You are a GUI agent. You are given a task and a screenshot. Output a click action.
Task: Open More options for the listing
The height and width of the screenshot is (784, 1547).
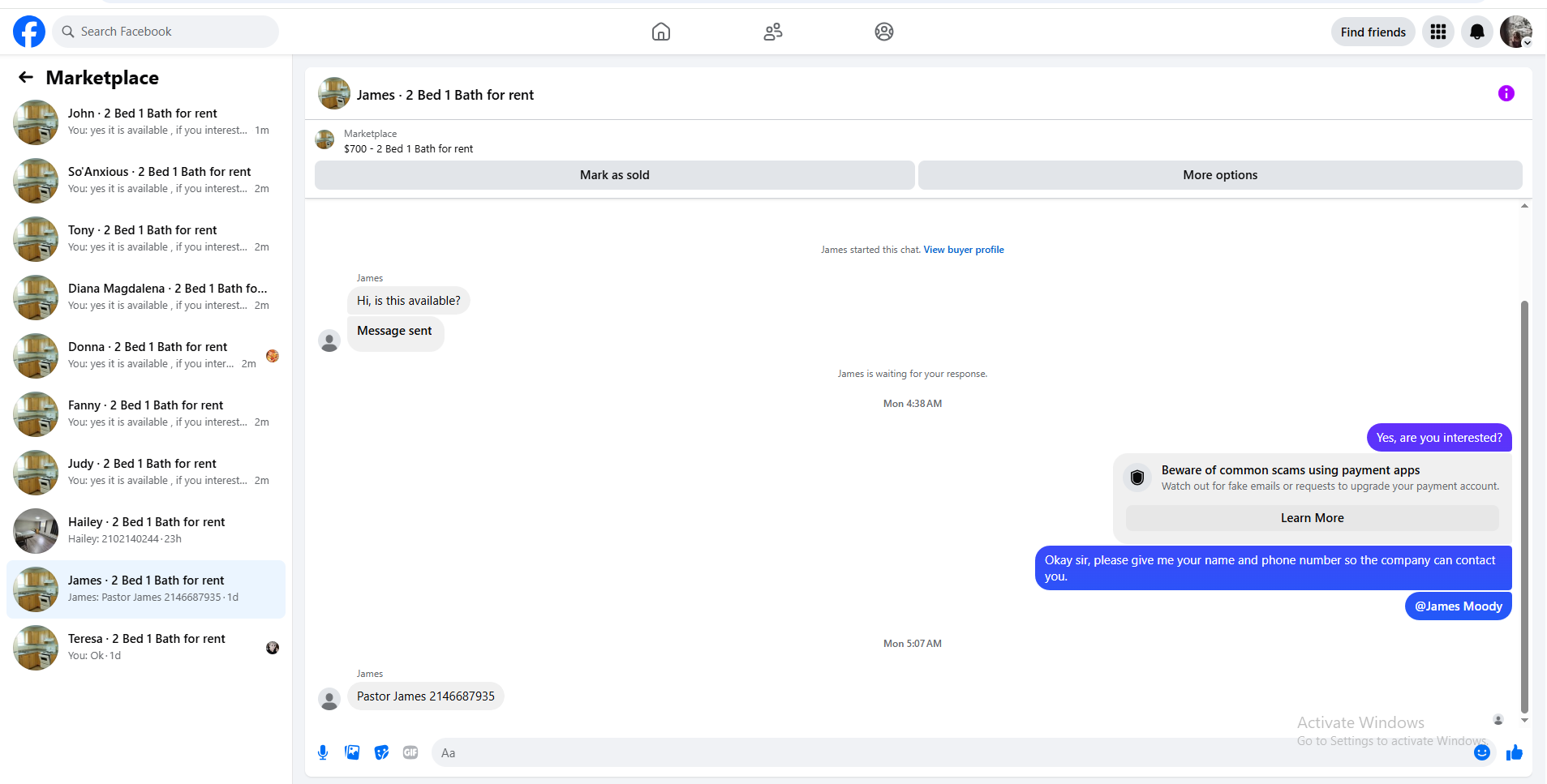[x=1220, y=175]
